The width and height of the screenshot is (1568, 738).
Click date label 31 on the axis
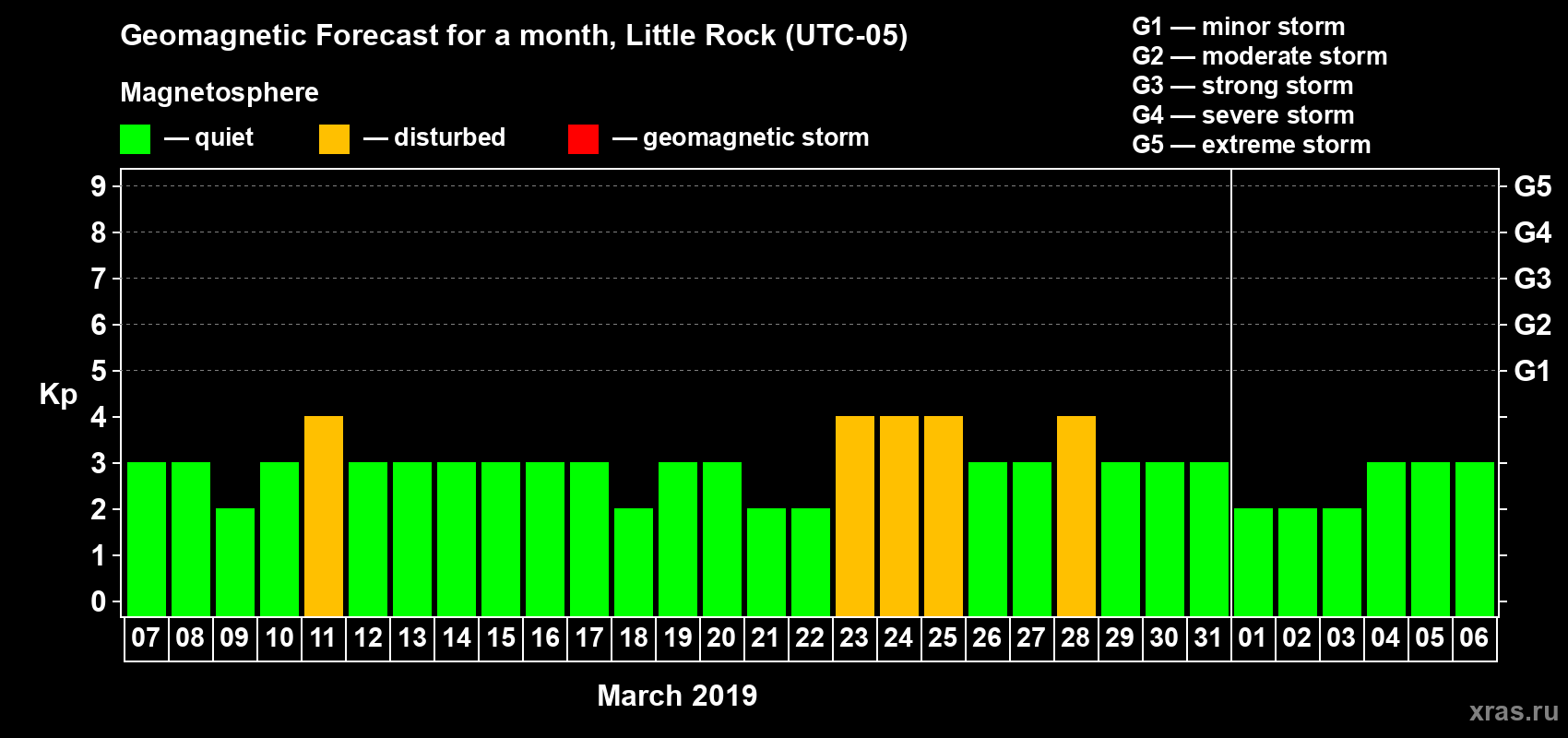[x=1208, y=638]
